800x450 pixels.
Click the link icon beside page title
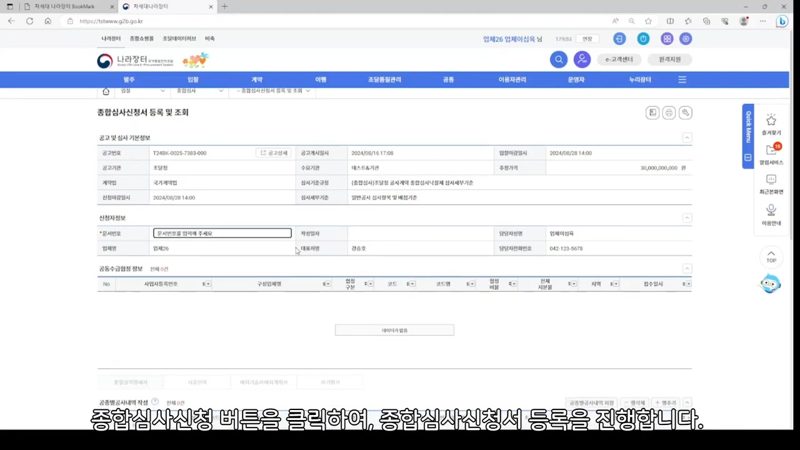click(685, 113)
